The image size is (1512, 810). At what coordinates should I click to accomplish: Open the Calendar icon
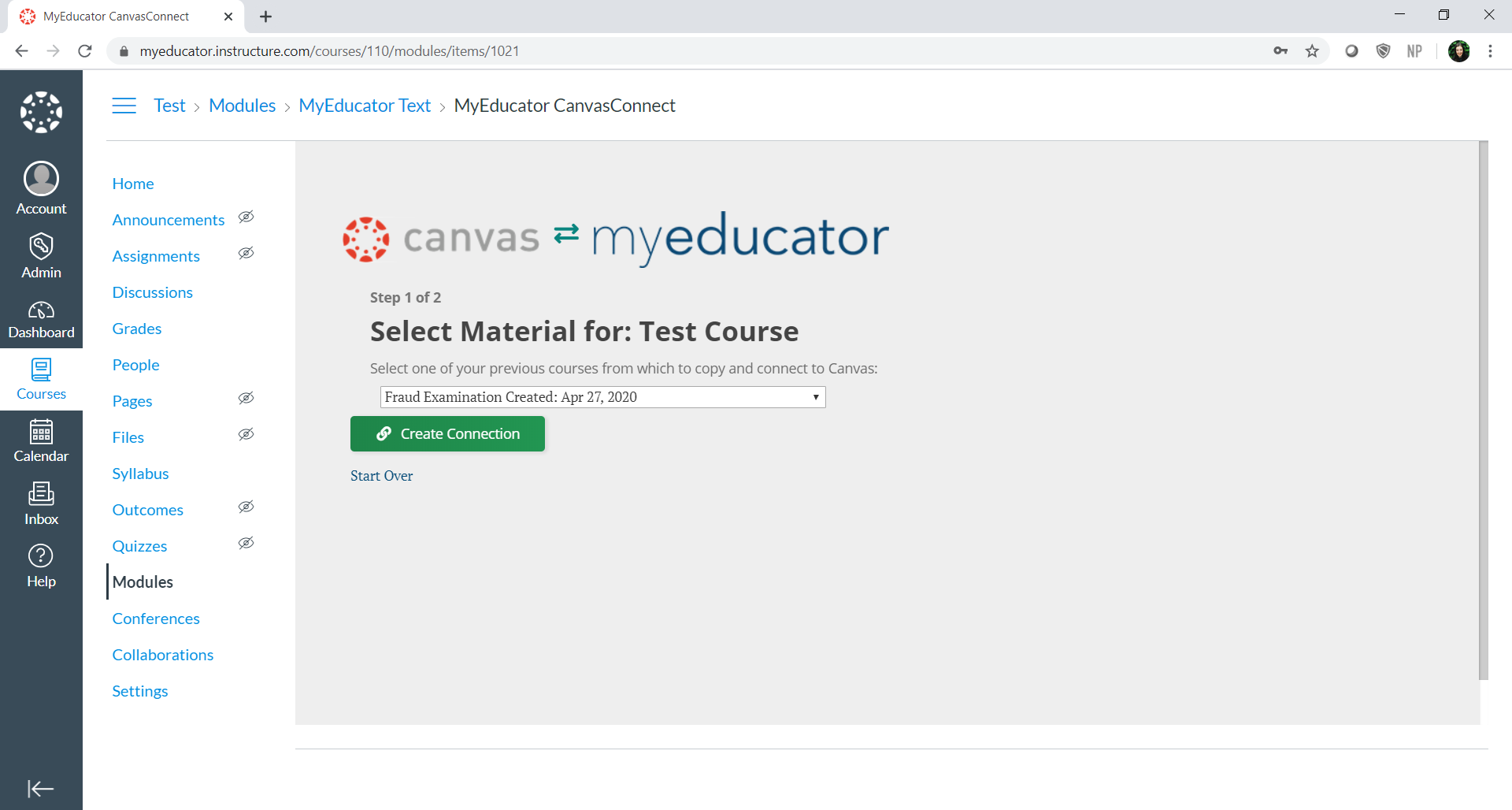41,440
